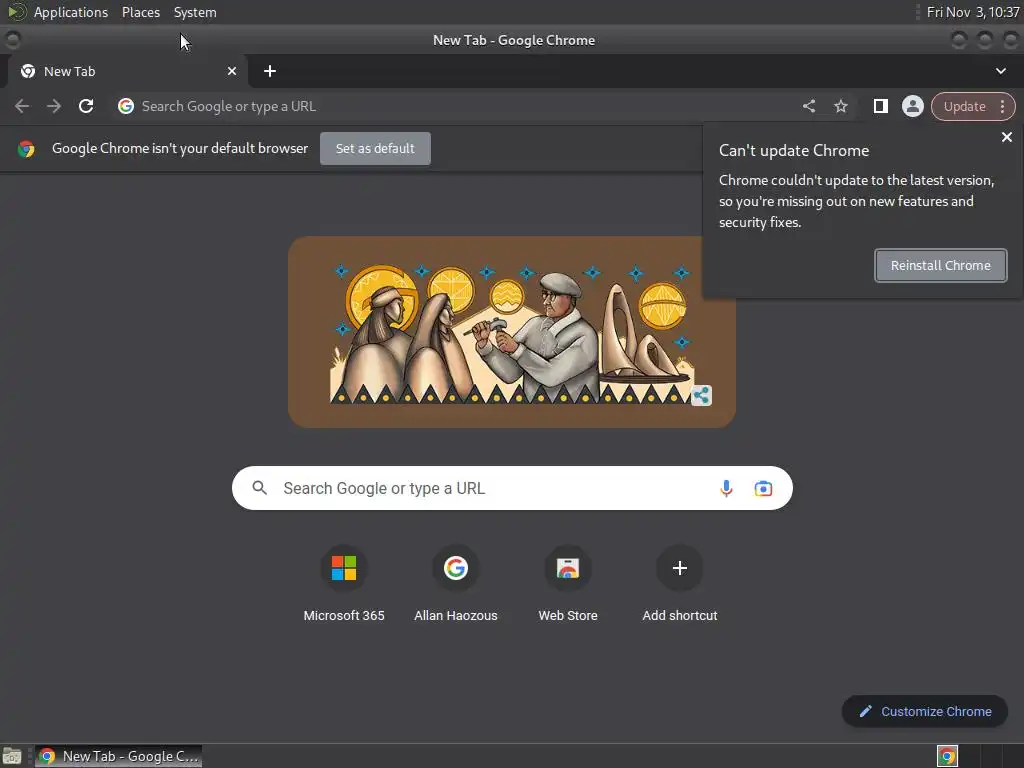The width and height of the screenshot is (1024, 768).
Task: Click show desktop icon in bottom panel
Action: coord(12,756)
